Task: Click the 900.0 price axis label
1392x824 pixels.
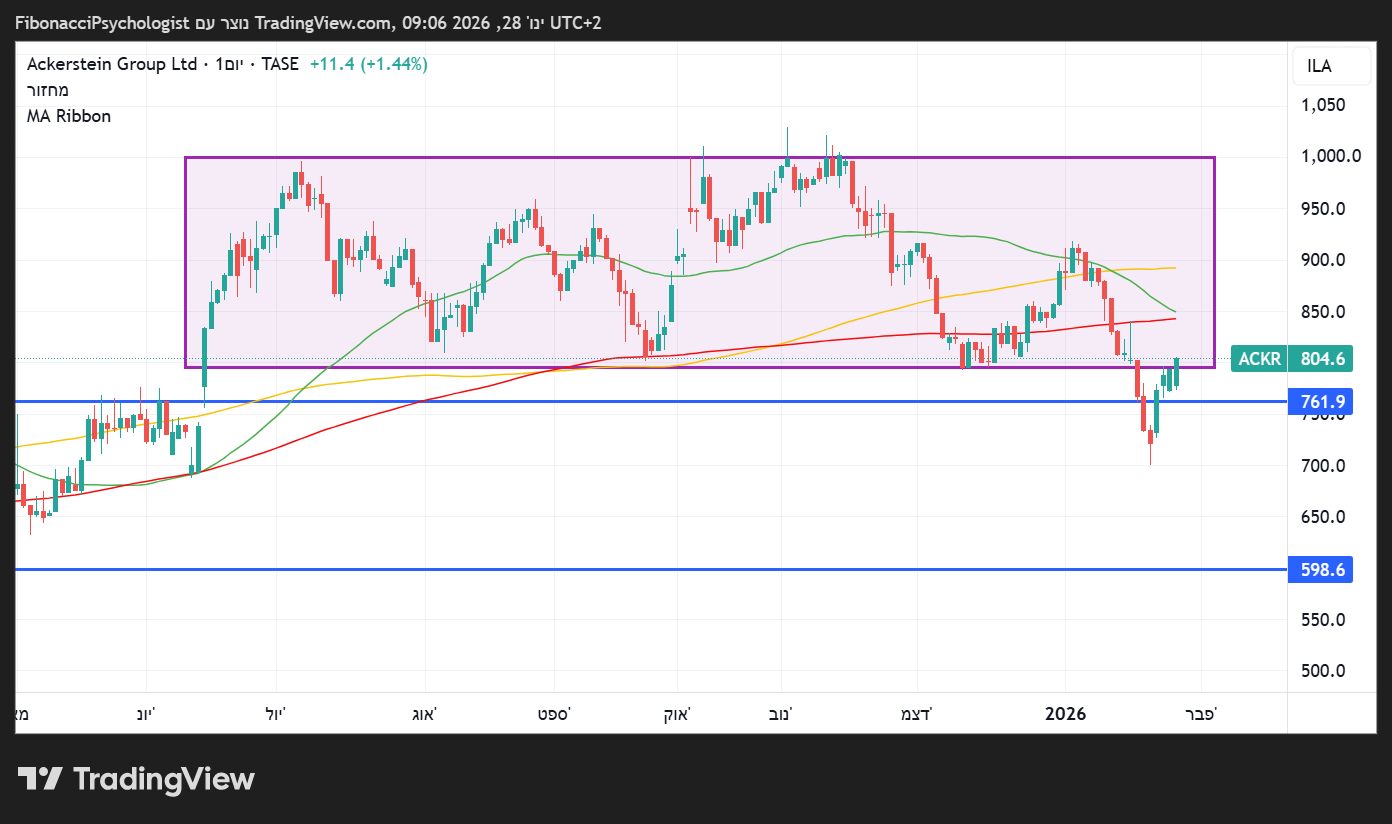Action: (x=1323, y=259)
